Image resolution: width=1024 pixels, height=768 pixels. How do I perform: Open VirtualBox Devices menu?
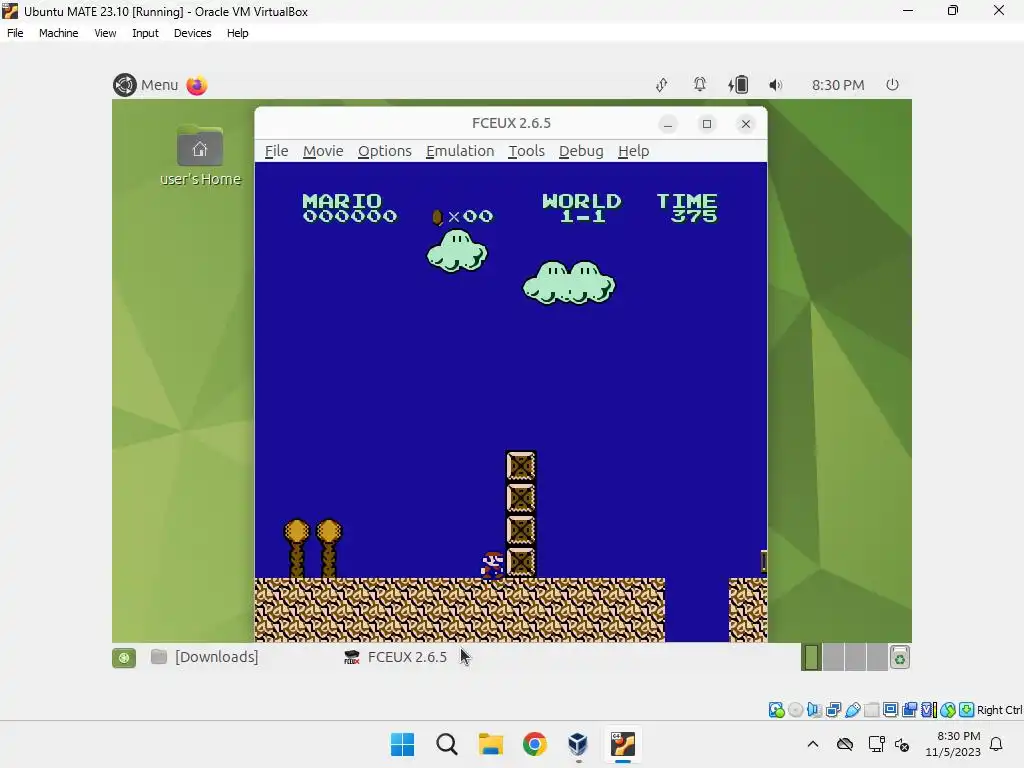[192, 33]
